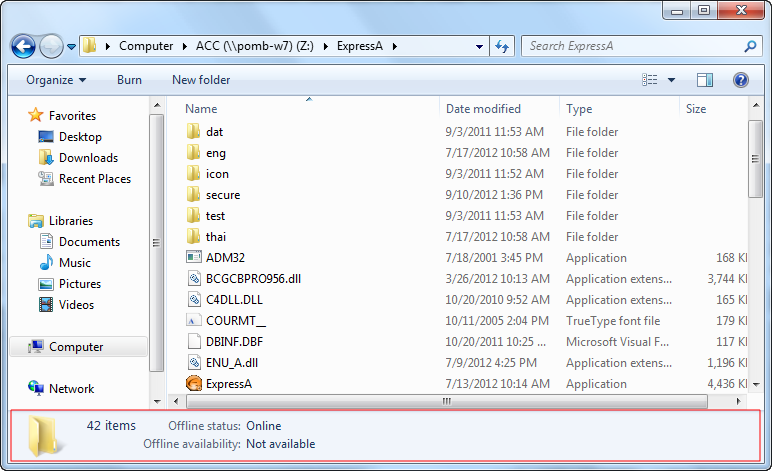
Task: Select the eng folder icon
Action: pyautogui.click(x=193, y=153)
